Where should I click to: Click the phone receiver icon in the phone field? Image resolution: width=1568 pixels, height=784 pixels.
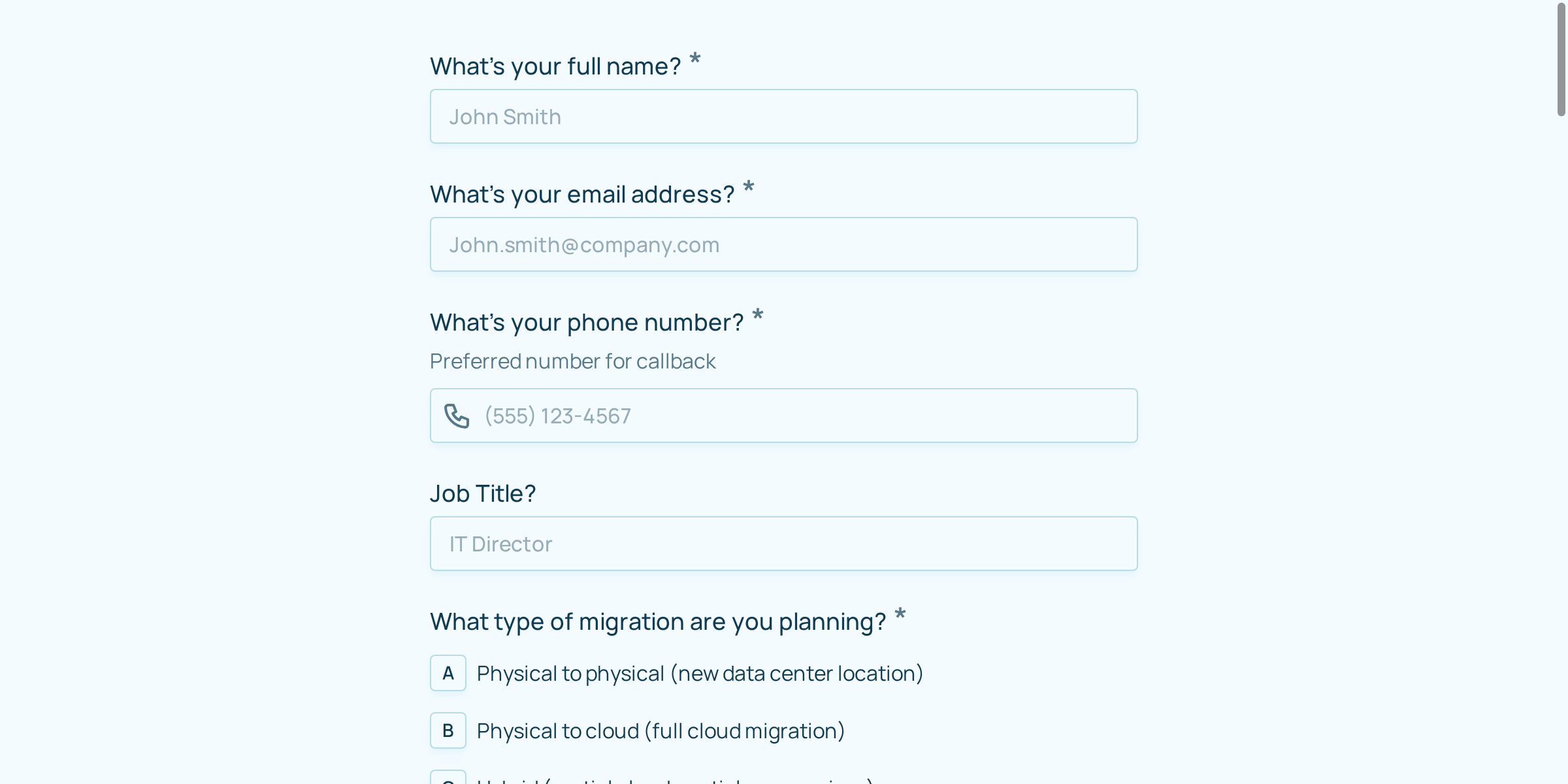[x=457, y=415]
